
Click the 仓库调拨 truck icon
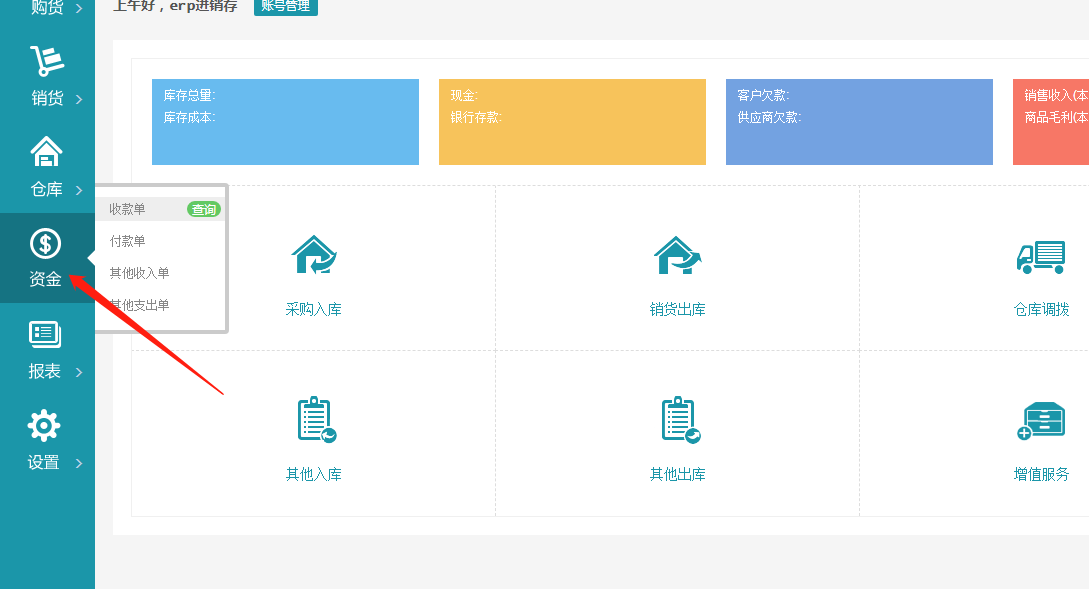1040,257
